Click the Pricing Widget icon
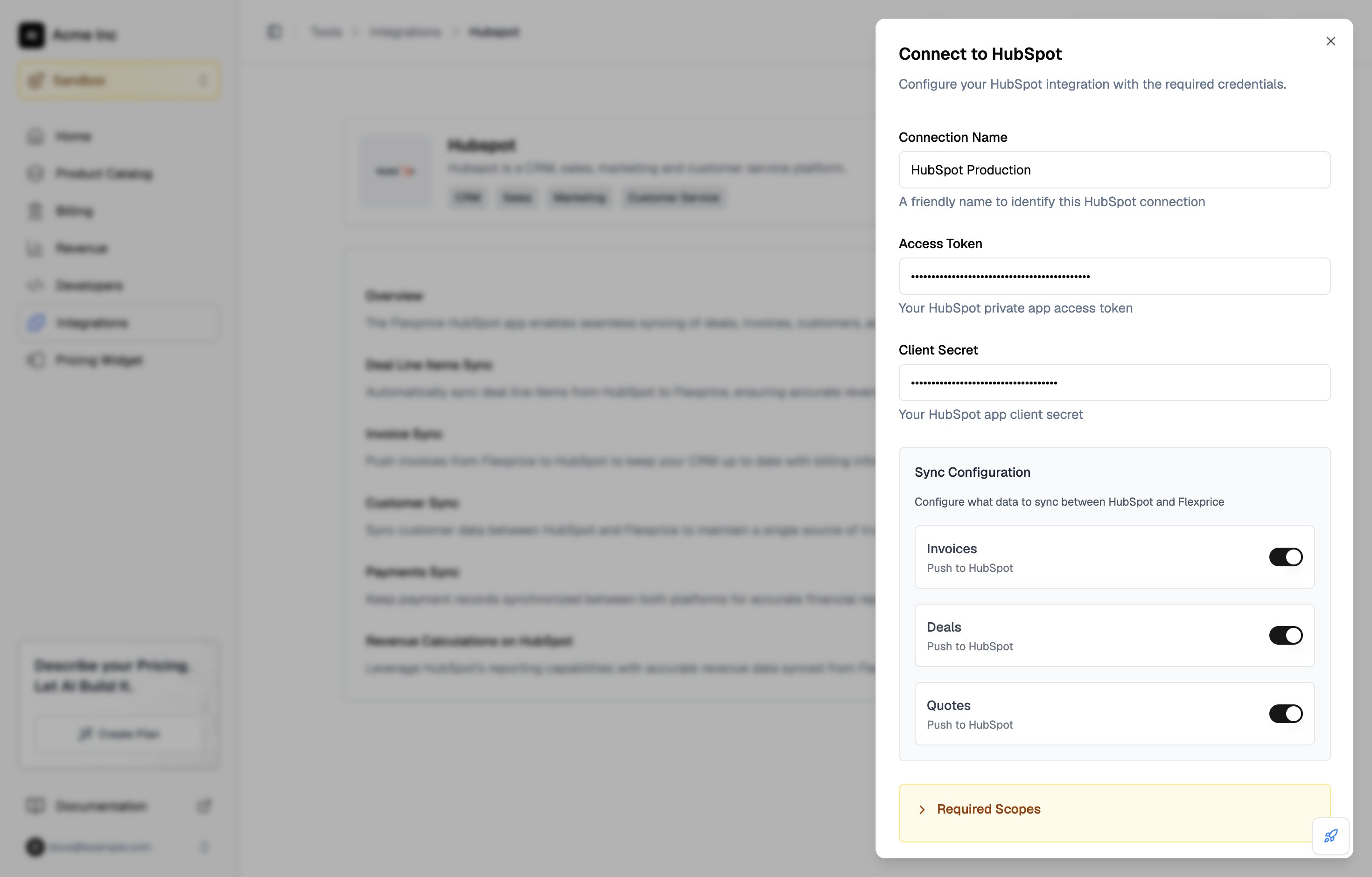 [35, 360]
